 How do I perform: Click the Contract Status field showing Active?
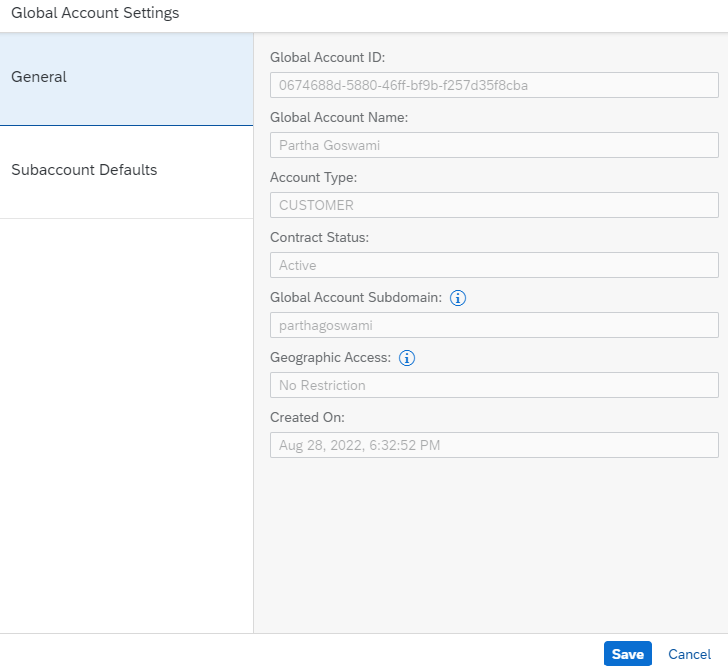click(x=494, y=265)
